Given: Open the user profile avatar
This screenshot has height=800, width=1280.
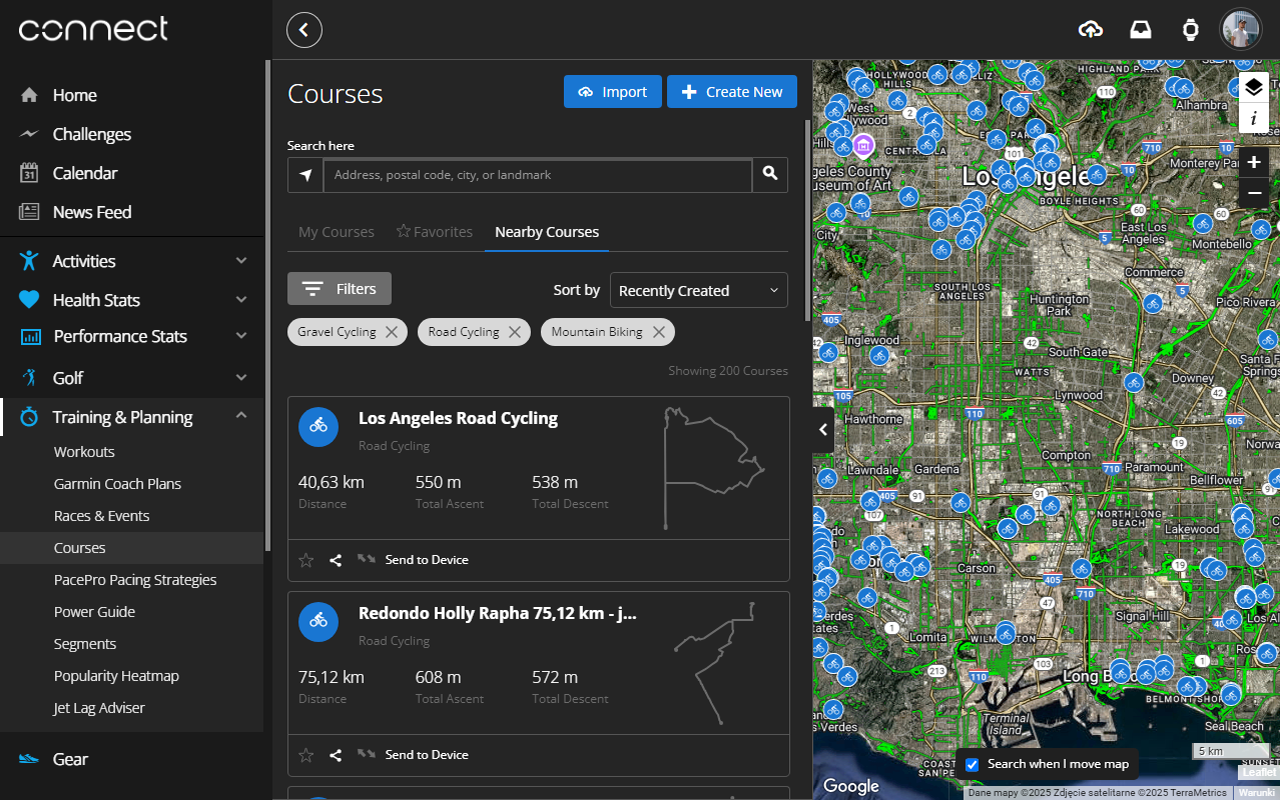Looking at the screenshot, I should point(1241,30).
